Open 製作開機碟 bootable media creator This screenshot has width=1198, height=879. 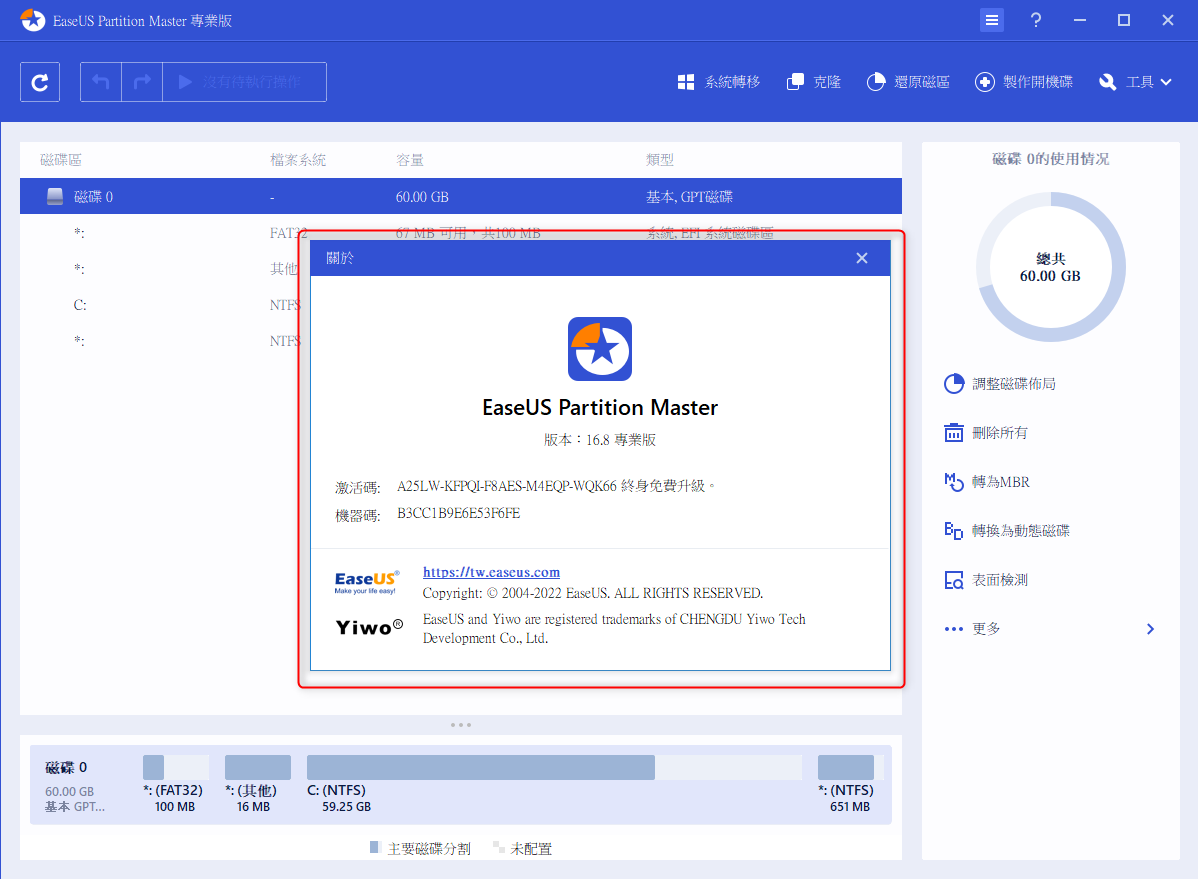click(x=1024, y=82)
